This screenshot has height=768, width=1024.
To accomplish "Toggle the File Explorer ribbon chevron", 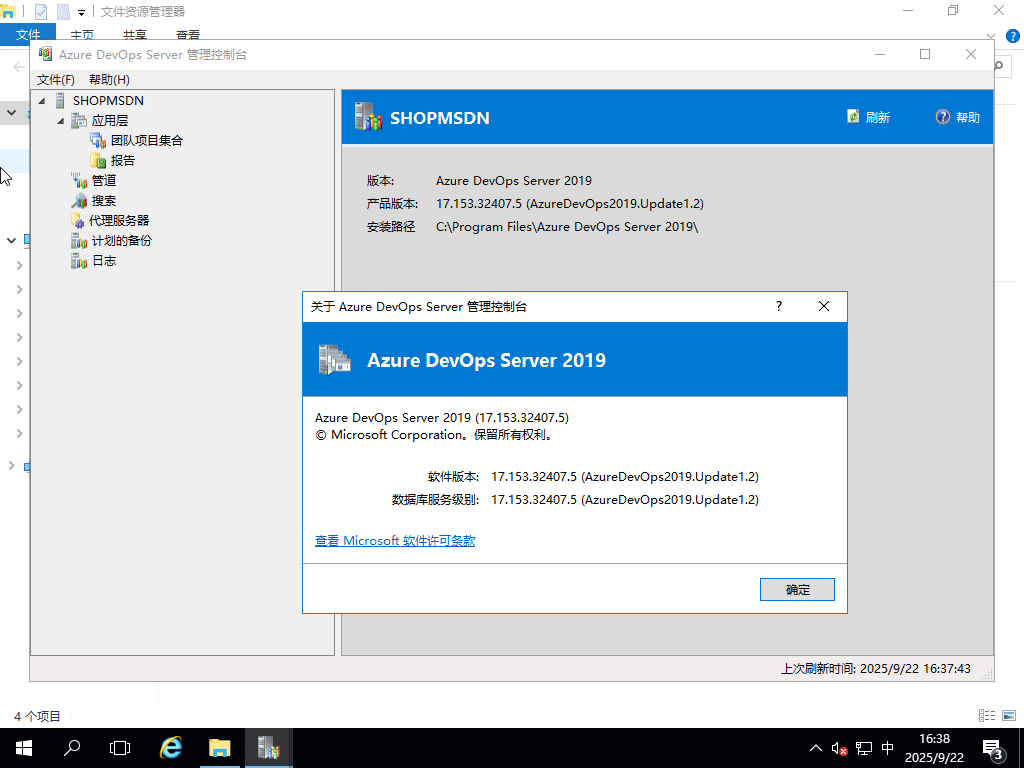I will tap(991, 36).
